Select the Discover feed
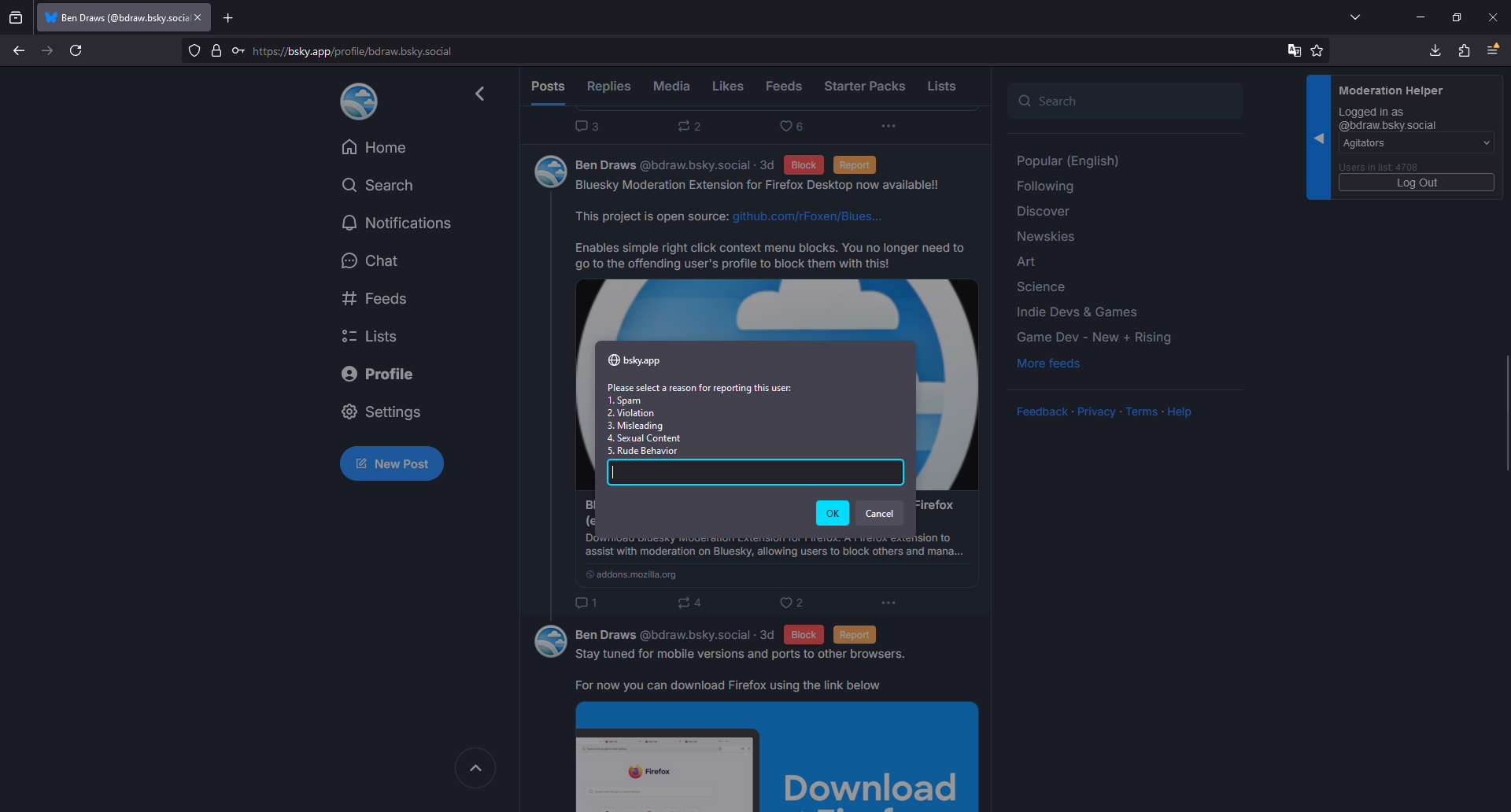1511x812 pixels. coord(1043,211)
